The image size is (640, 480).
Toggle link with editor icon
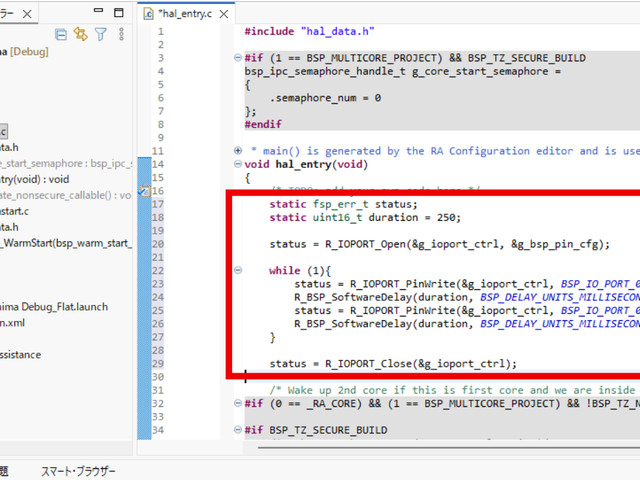80,34
